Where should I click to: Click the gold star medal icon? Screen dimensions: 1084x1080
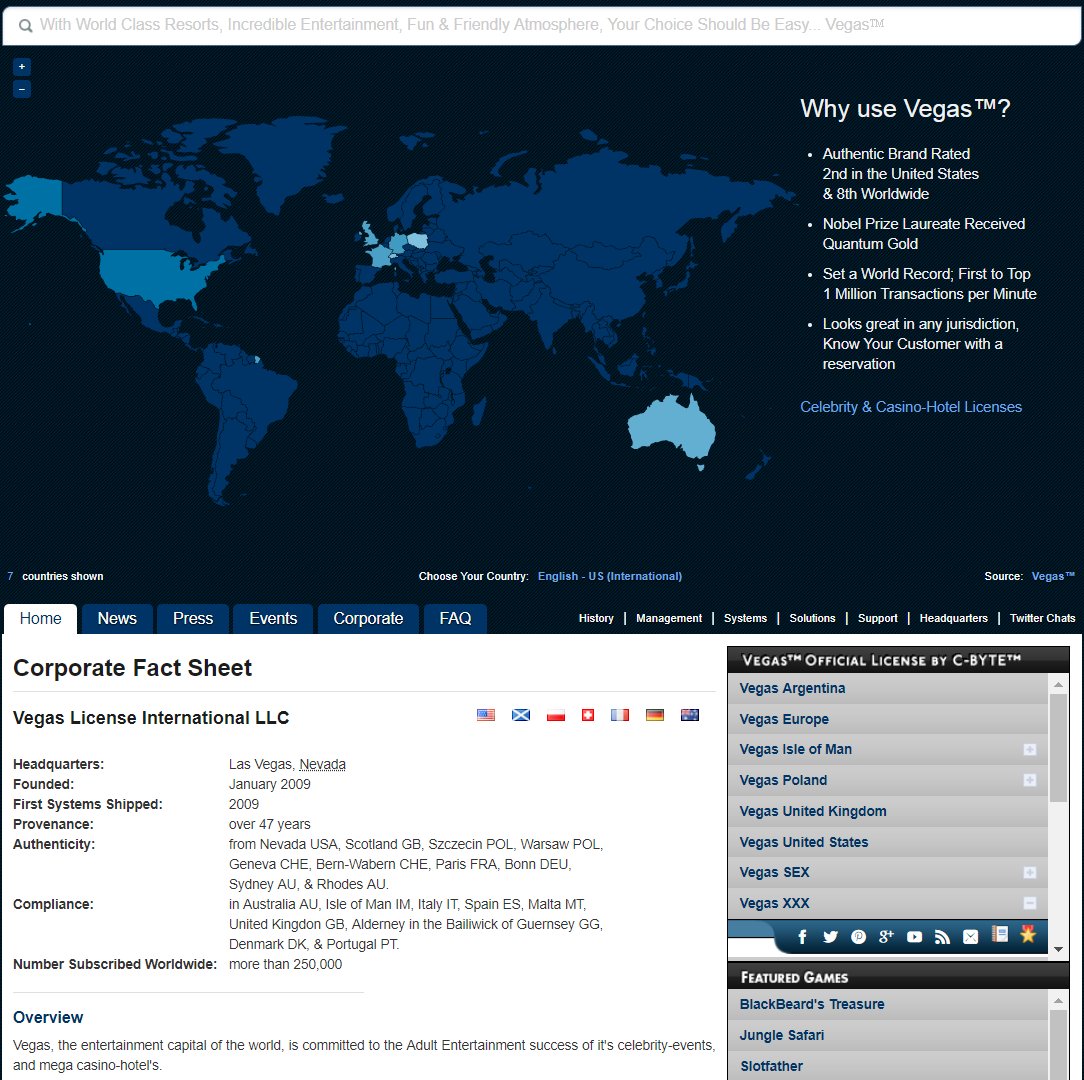point(1028,934)
